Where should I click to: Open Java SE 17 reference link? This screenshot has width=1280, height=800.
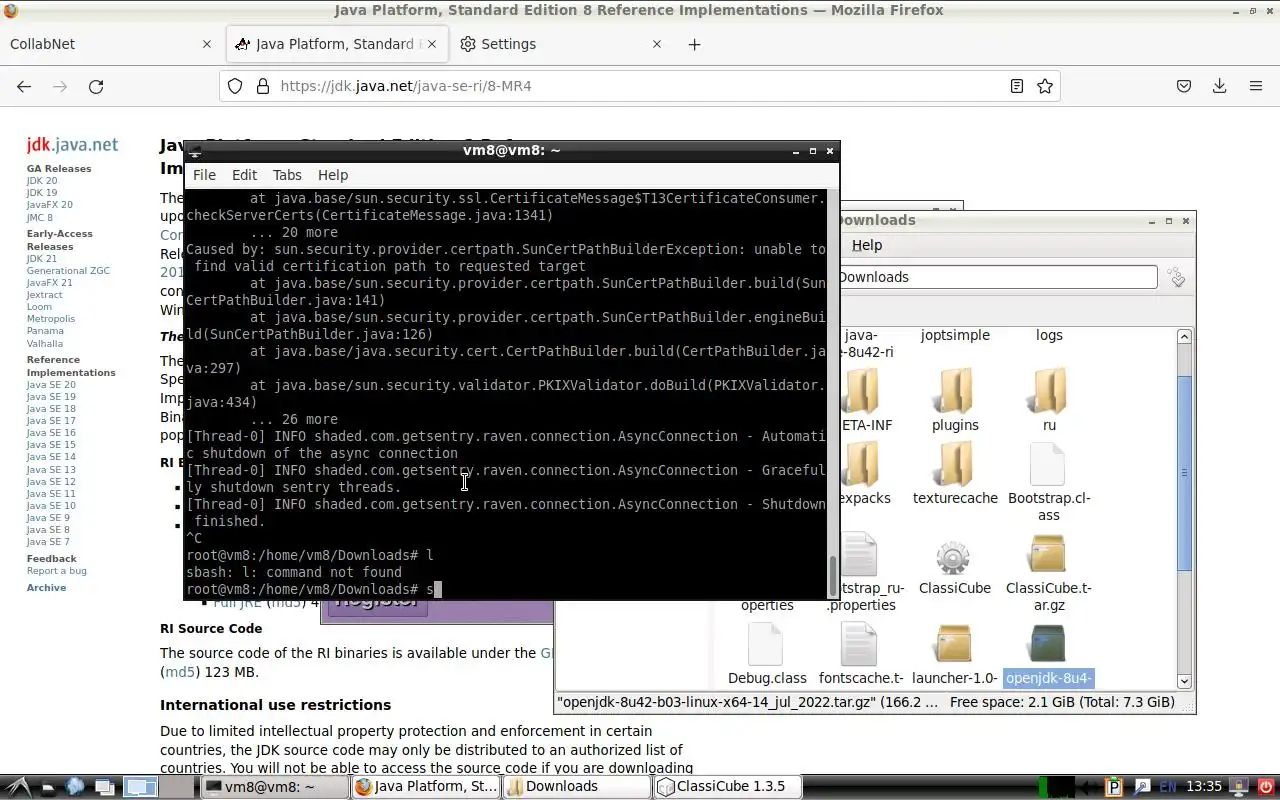point(51,421)
